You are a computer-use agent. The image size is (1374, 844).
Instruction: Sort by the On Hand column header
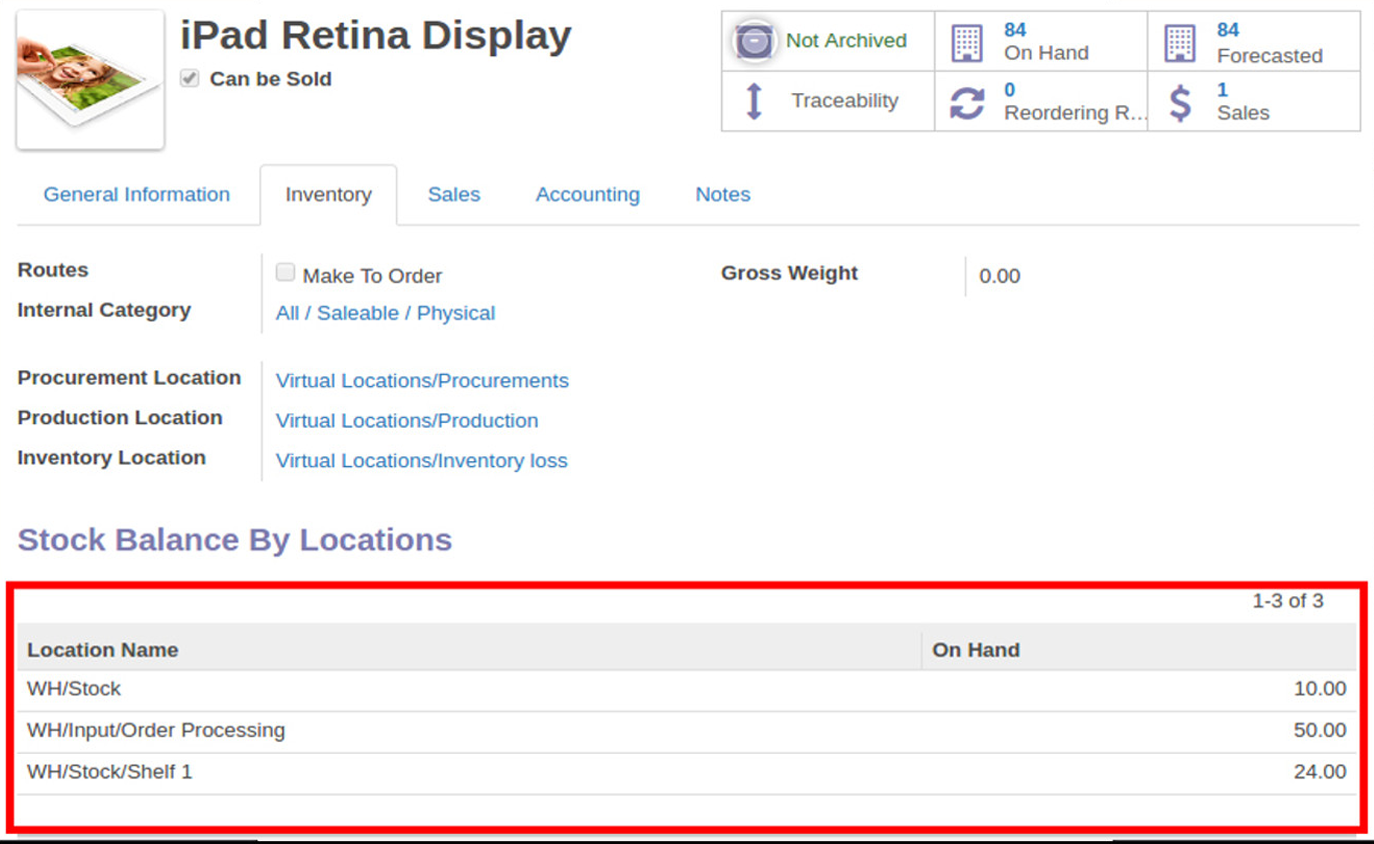(x=1138, y=650)
